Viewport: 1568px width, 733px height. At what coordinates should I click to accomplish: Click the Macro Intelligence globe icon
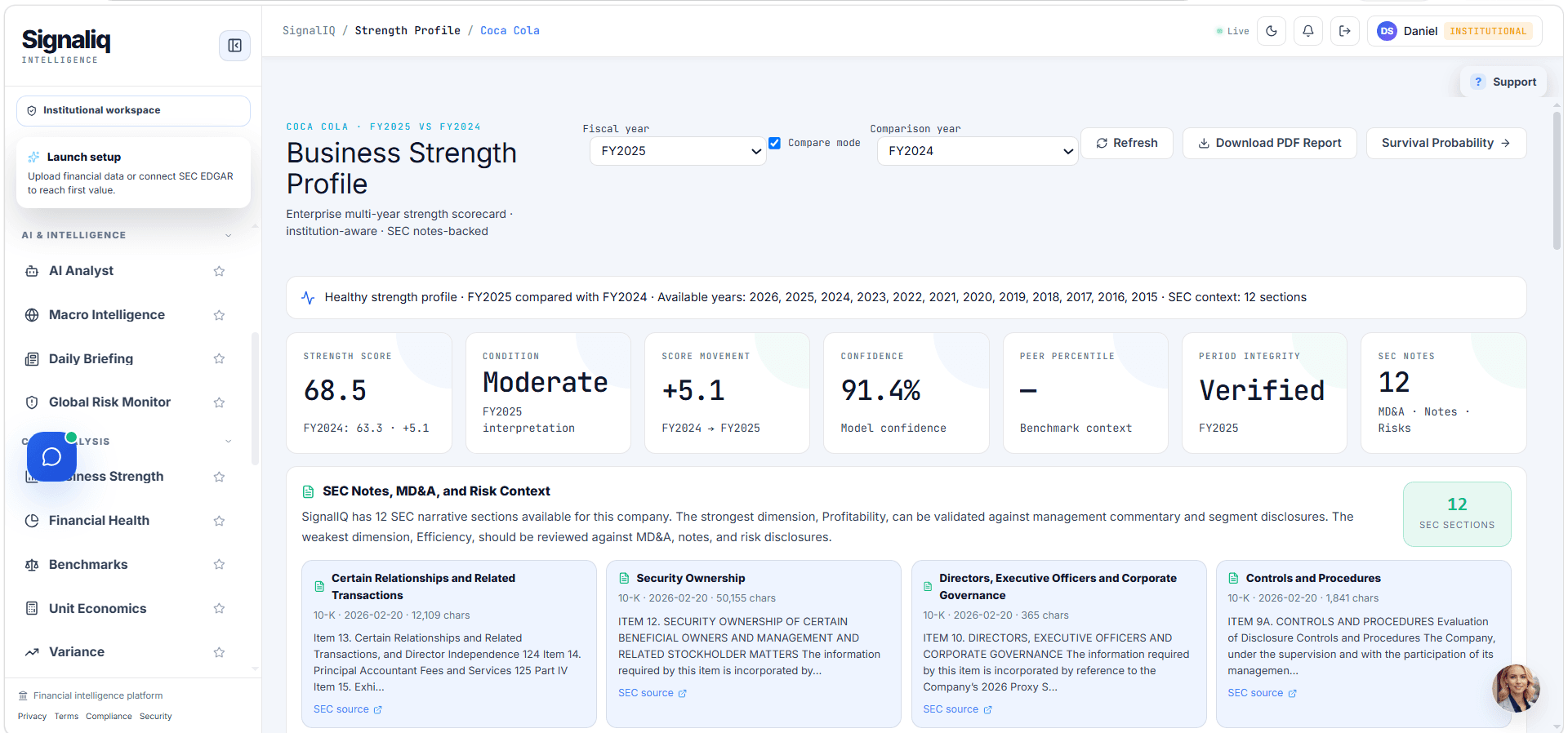pyautogui.click(x=32, y=315)
